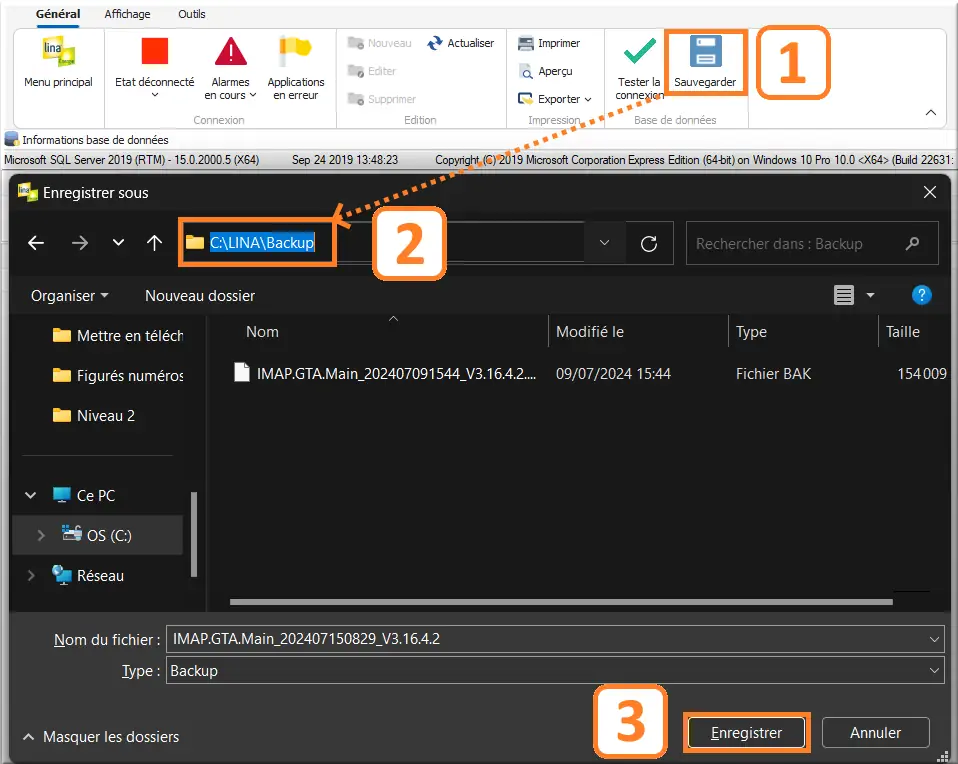Go up one folder level
Viewport: 958px width, 764px height.
tap(154, 243)
